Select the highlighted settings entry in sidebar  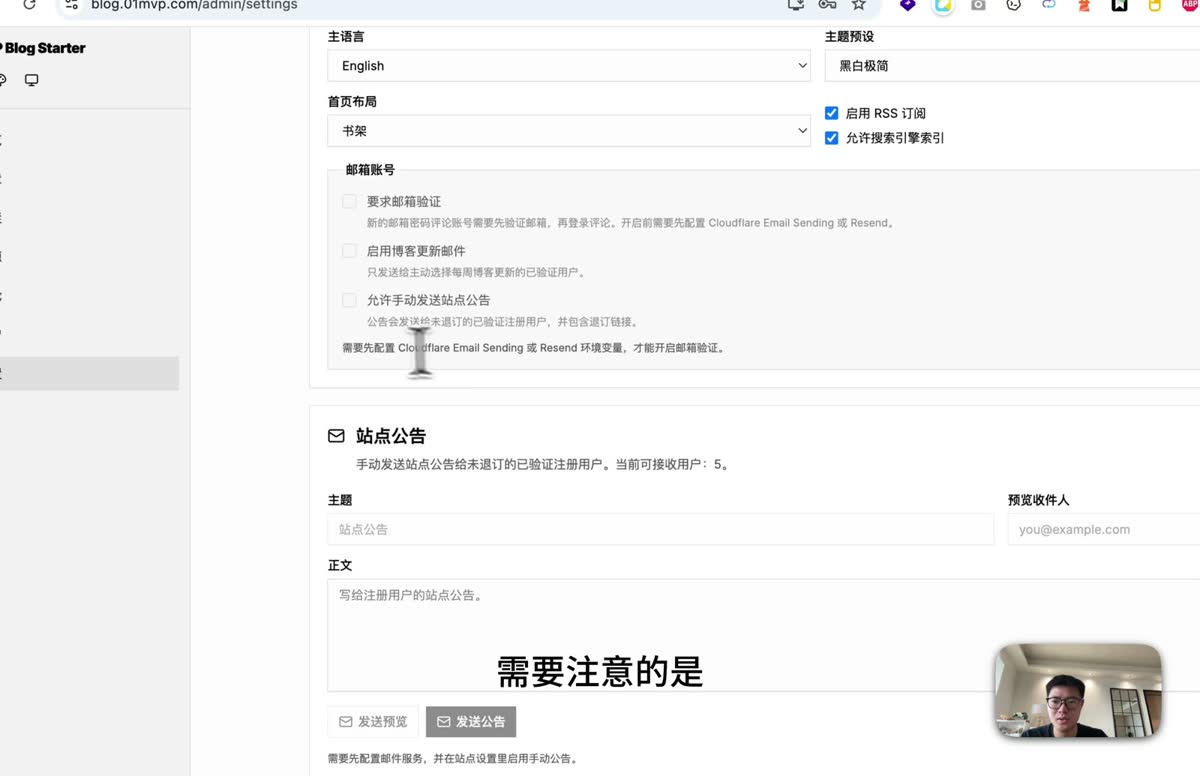(x=89, y=373)
